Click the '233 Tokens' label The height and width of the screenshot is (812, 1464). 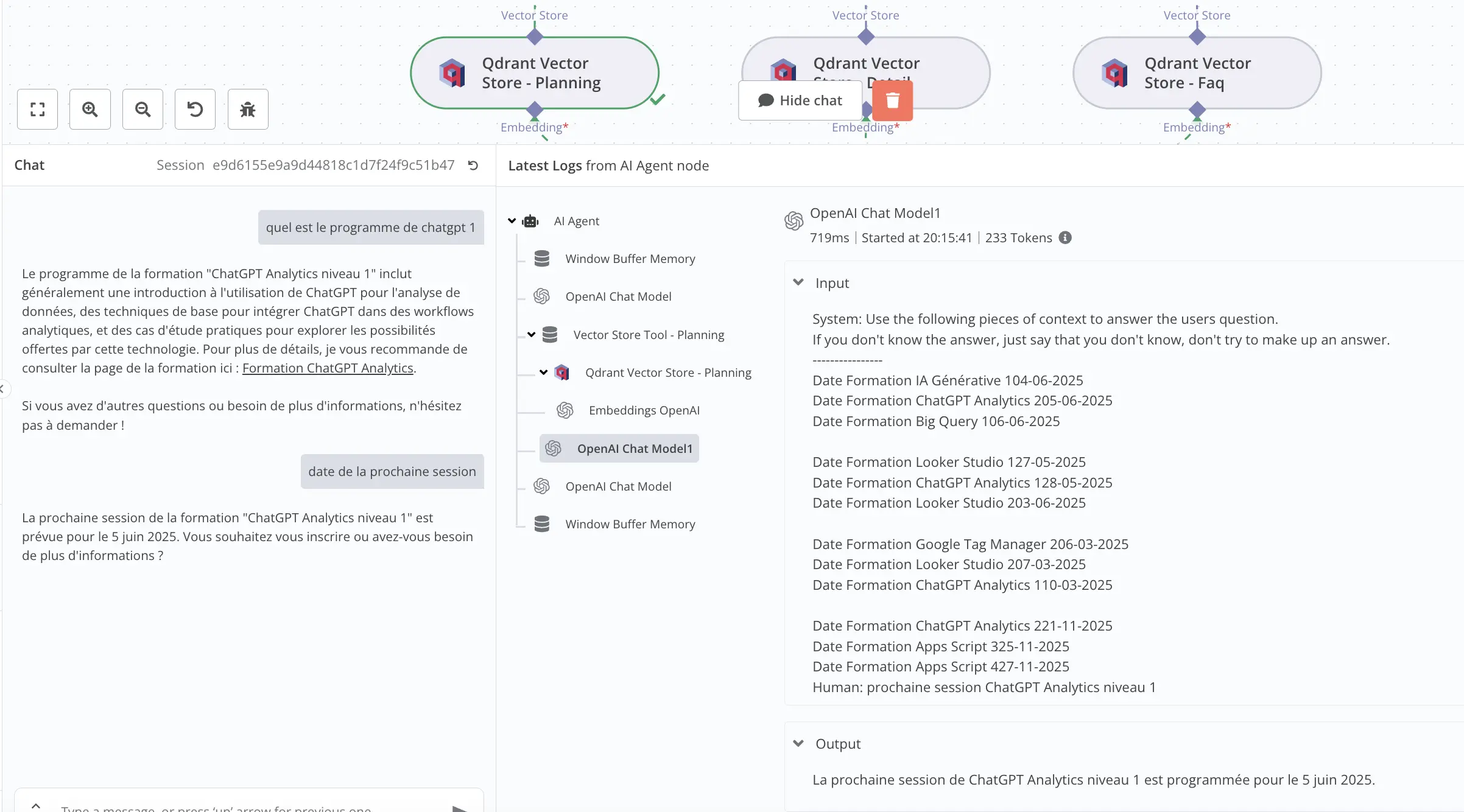coord(1019,238)
